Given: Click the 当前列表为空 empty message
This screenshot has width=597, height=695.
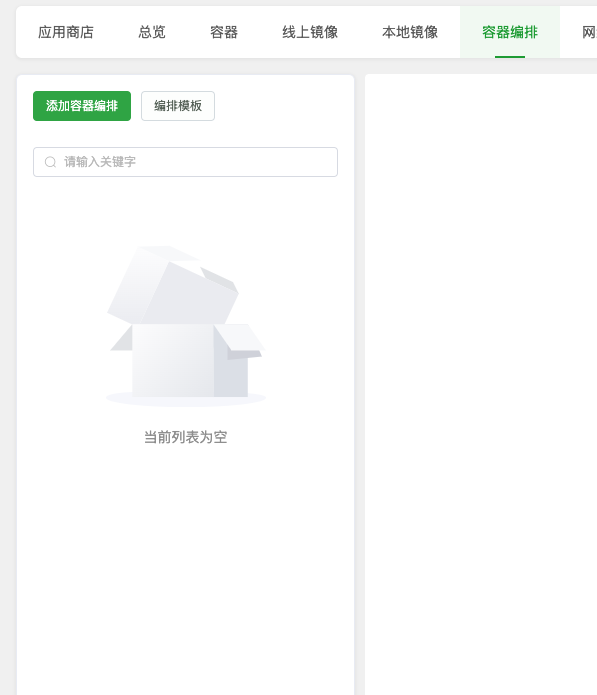Looking at the screenshot, I should tap(186, 437).
